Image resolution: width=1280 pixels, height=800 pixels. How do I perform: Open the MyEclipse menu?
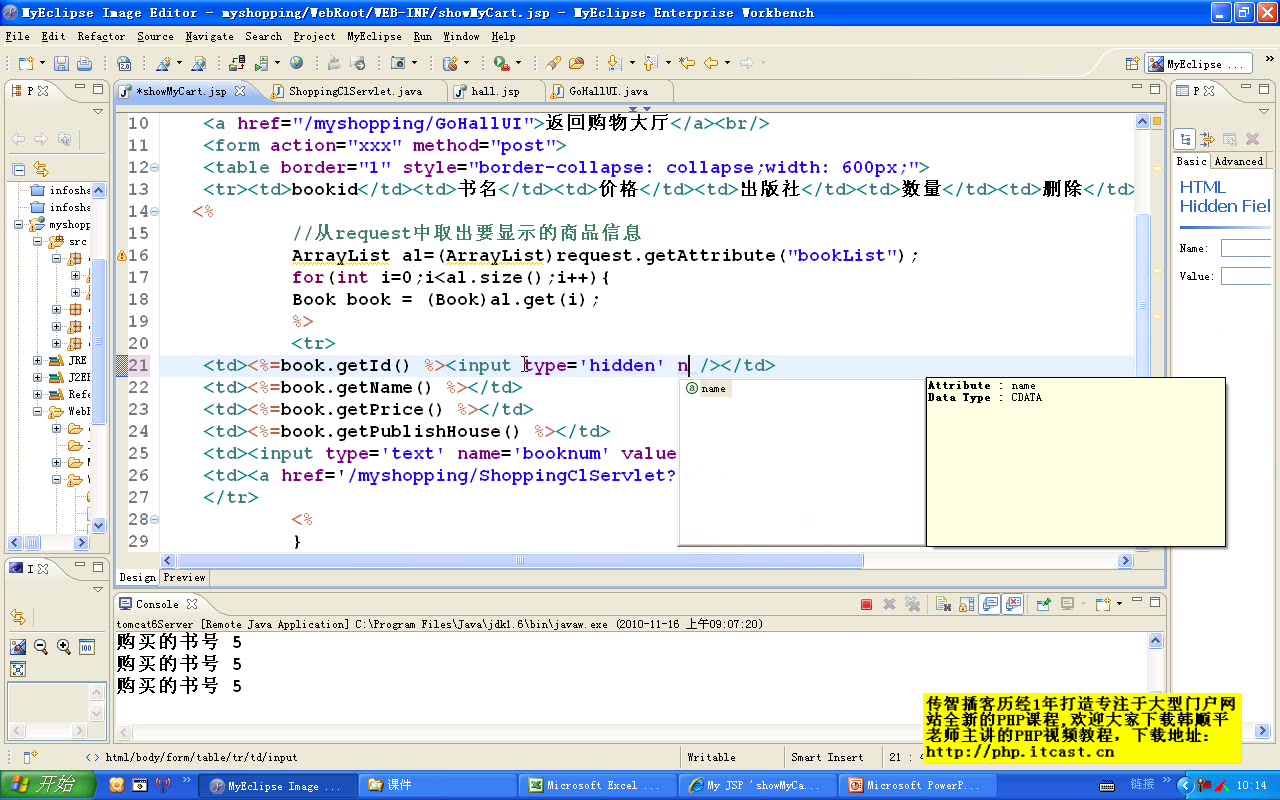coord(374,36)
